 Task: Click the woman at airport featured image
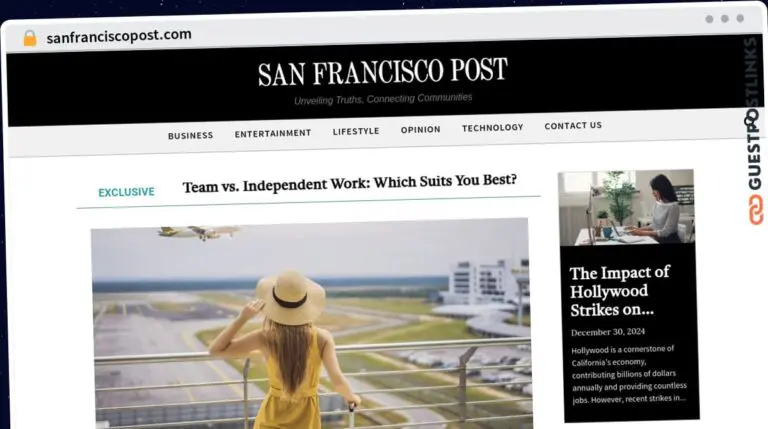[x=312, y=323]
